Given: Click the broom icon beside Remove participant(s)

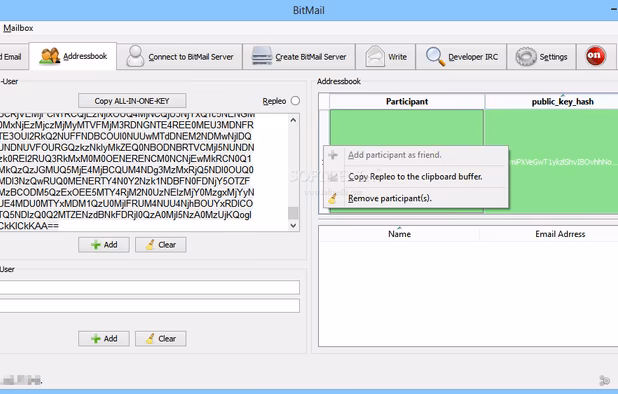Looking at the screenshot, I should [x=333, y=198].
